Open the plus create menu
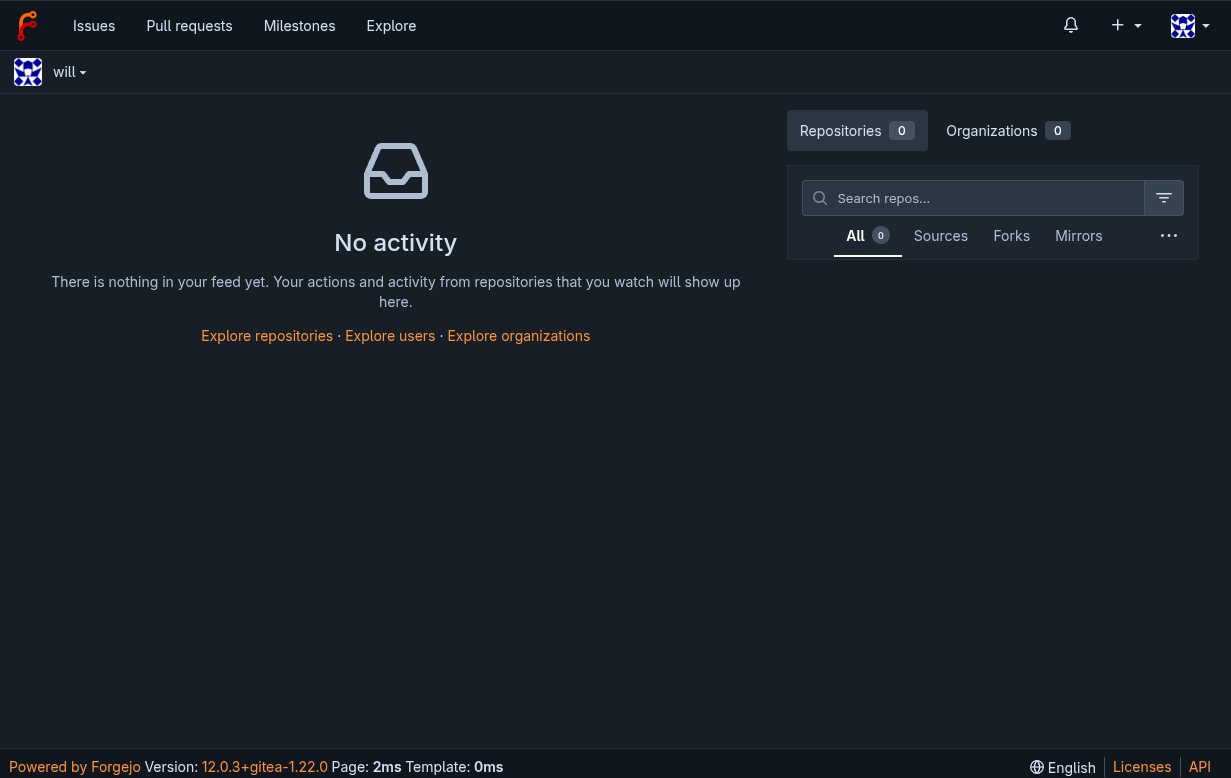 point(1125,26)
